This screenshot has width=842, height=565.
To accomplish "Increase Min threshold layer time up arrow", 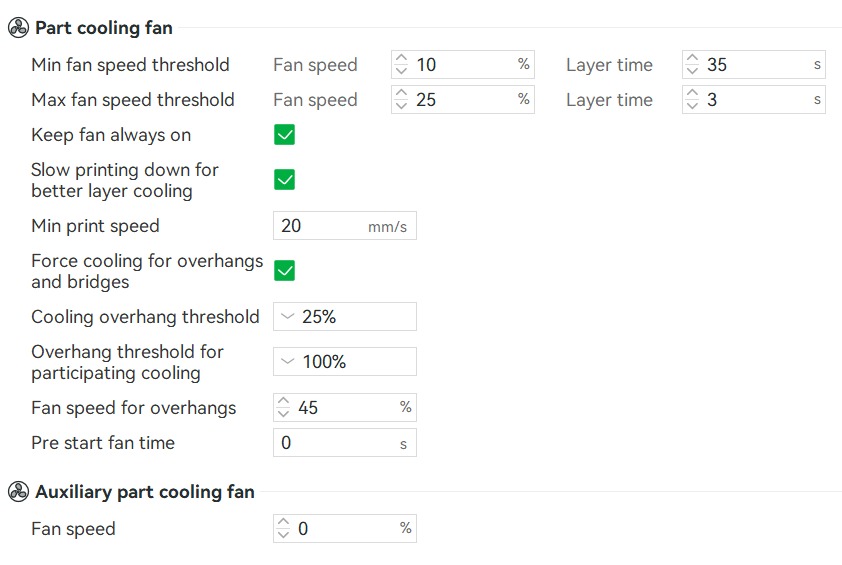I will tap(692, 58).
